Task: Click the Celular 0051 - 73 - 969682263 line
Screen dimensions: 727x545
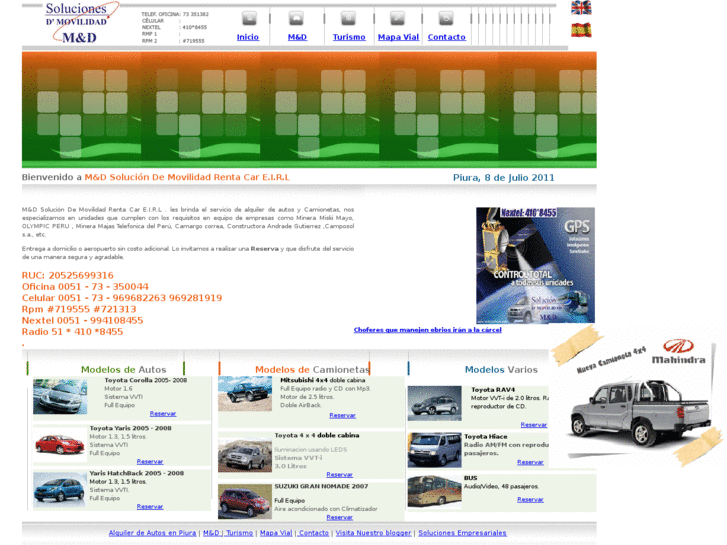Action: [x=122, y=298]
